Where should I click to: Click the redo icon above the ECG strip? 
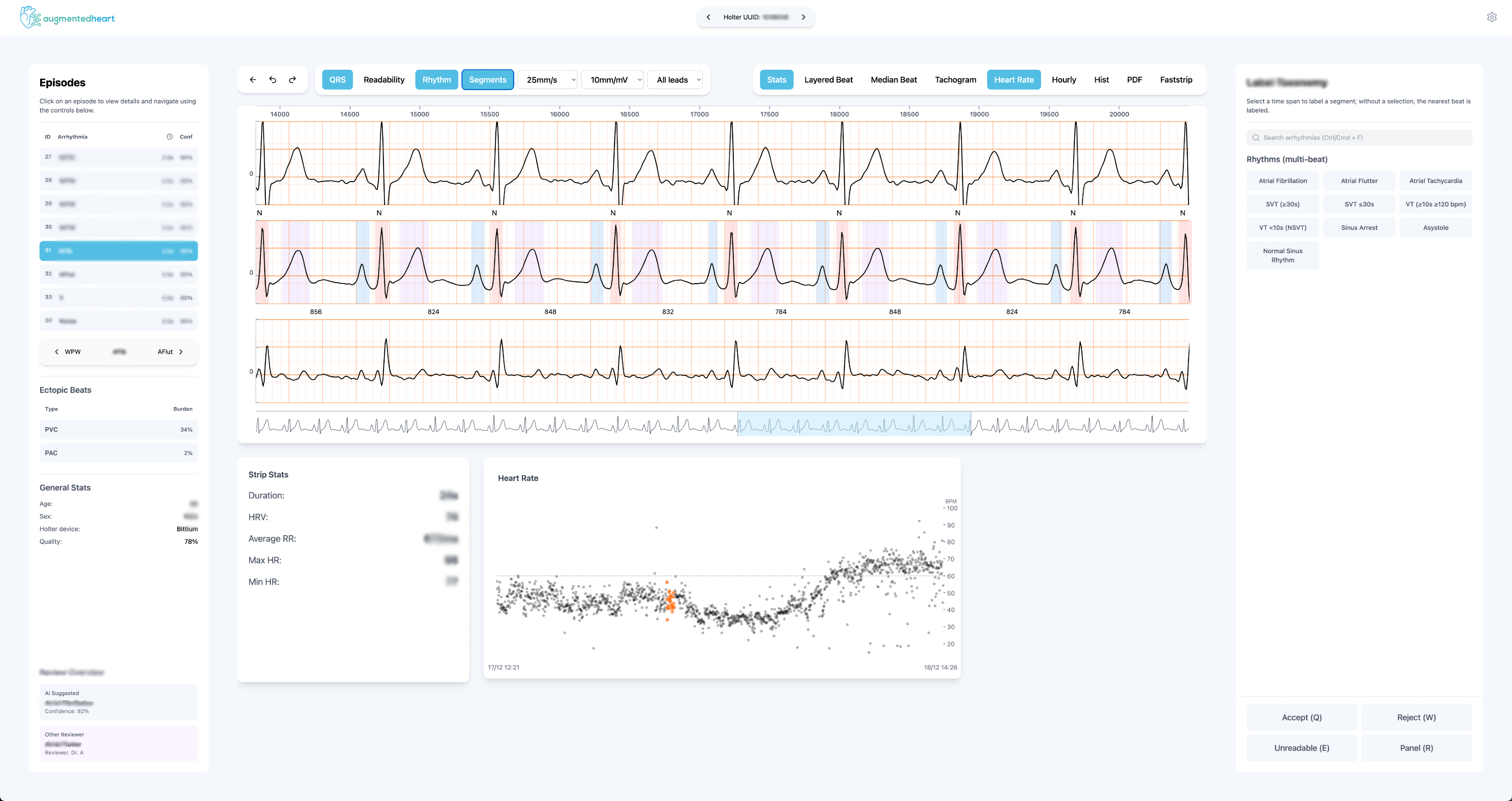[292, 80]
